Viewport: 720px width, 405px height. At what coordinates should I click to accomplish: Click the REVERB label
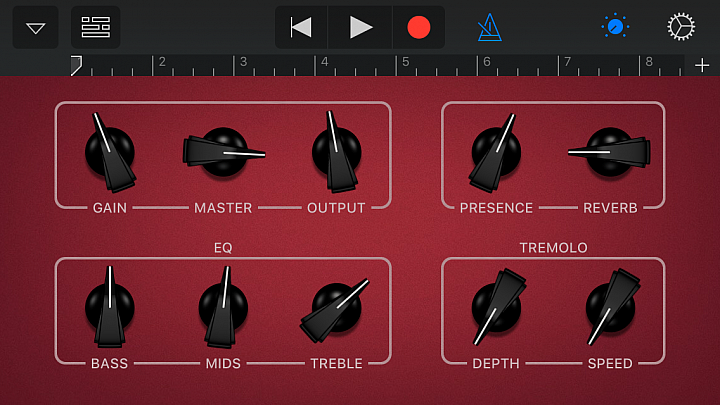pyautogui.click(x=610, y=208)
